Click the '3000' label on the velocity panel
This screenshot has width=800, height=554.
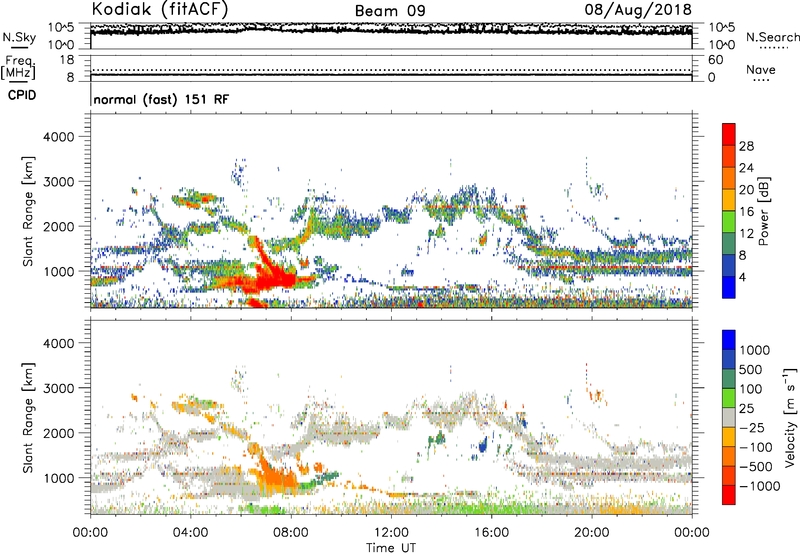point(58,388)
